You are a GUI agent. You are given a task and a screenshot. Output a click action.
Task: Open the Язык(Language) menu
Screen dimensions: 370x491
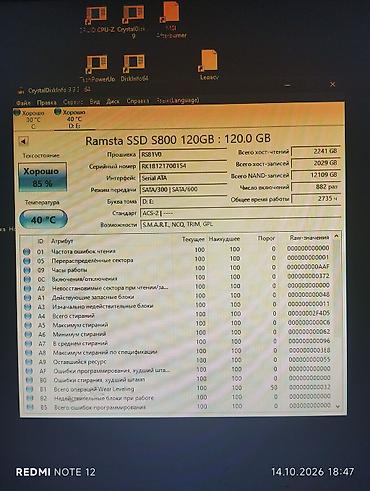pyautogui.click(x=178, y=100)
